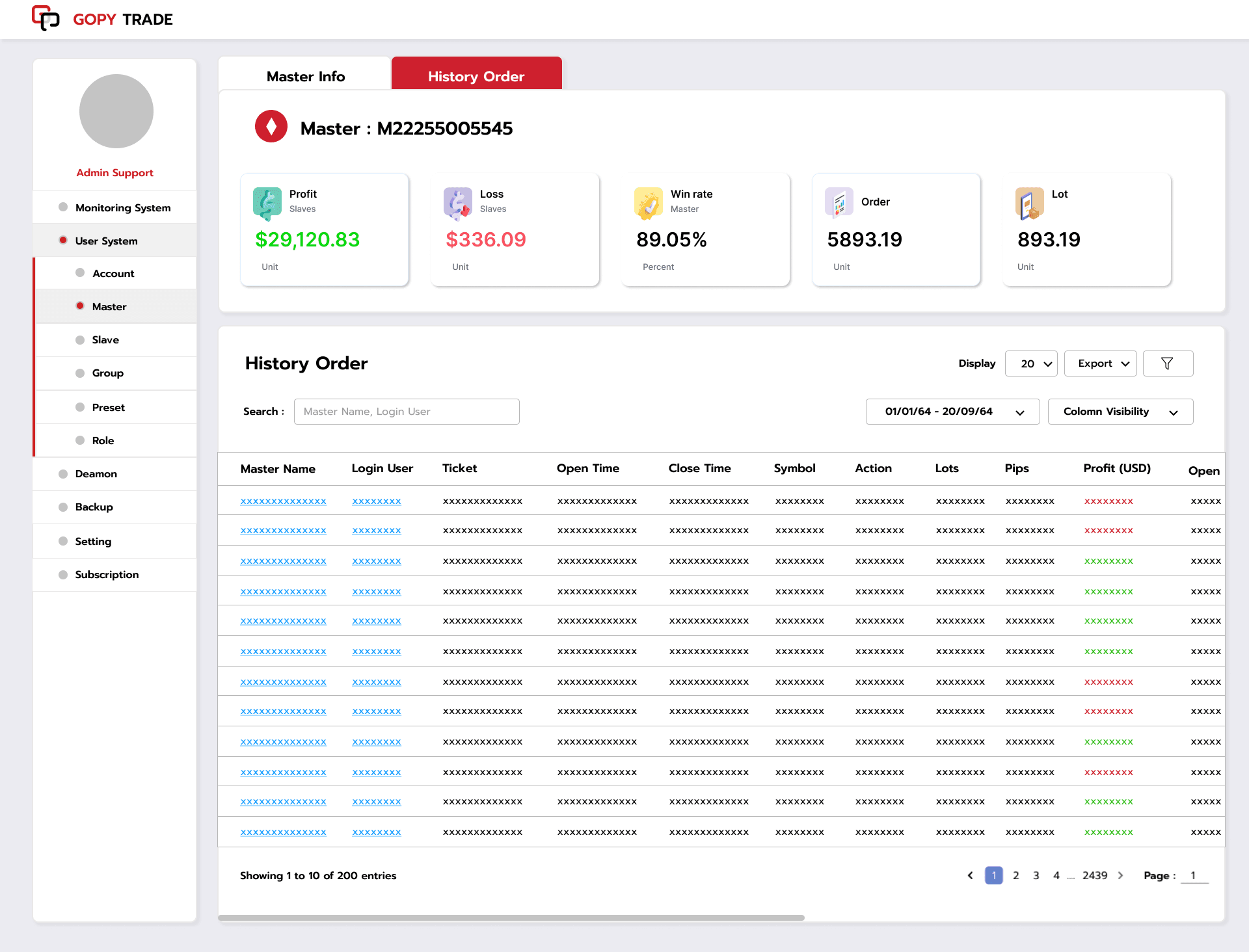Click the Lot card icon
Image resolution: width=1249 pixels, height=952 pixels.
pyautogui.click(x=1030, y=202)
